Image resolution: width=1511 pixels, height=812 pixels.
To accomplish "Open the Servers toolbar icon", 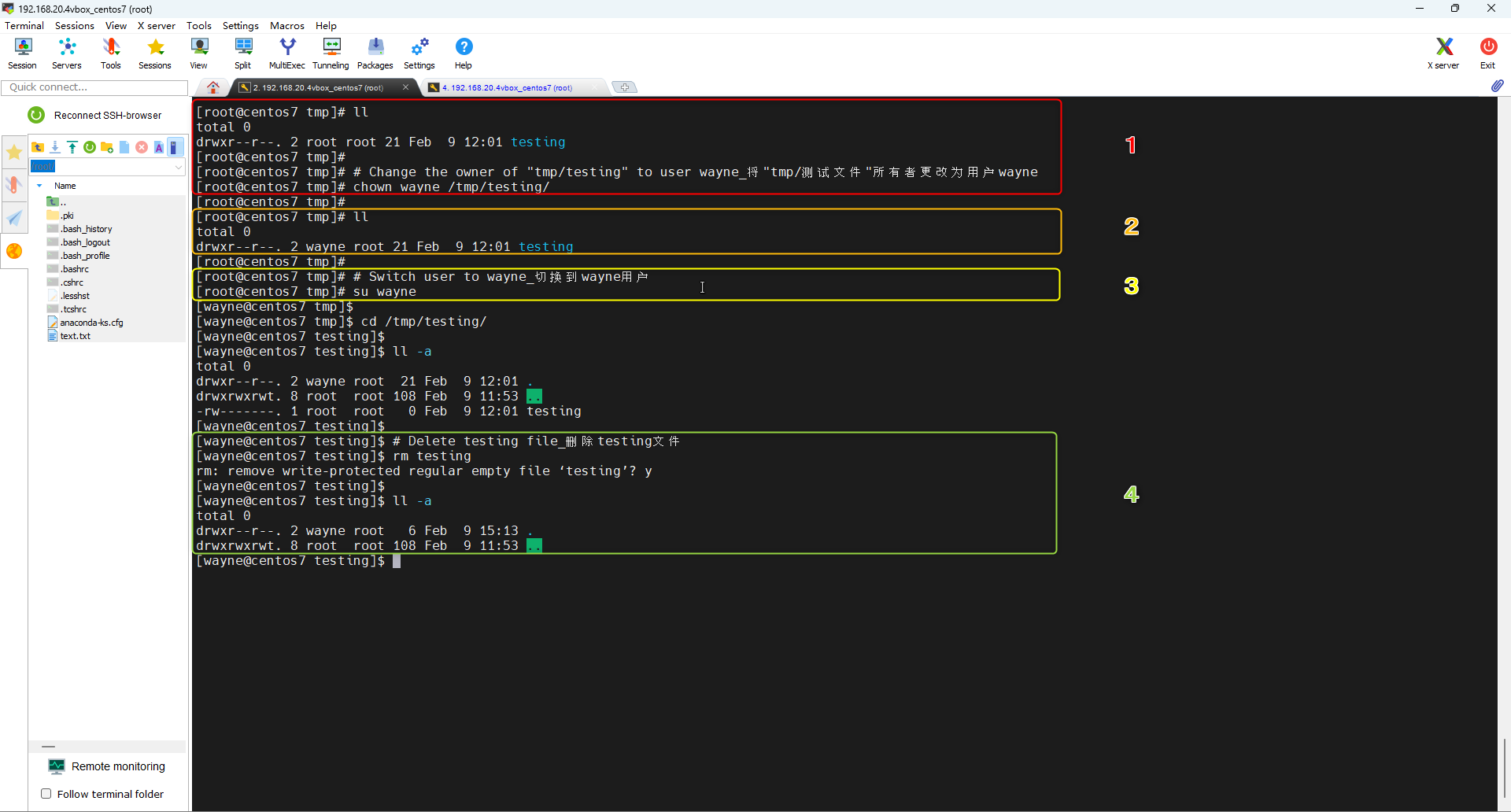I will click(x=67, y=54).
